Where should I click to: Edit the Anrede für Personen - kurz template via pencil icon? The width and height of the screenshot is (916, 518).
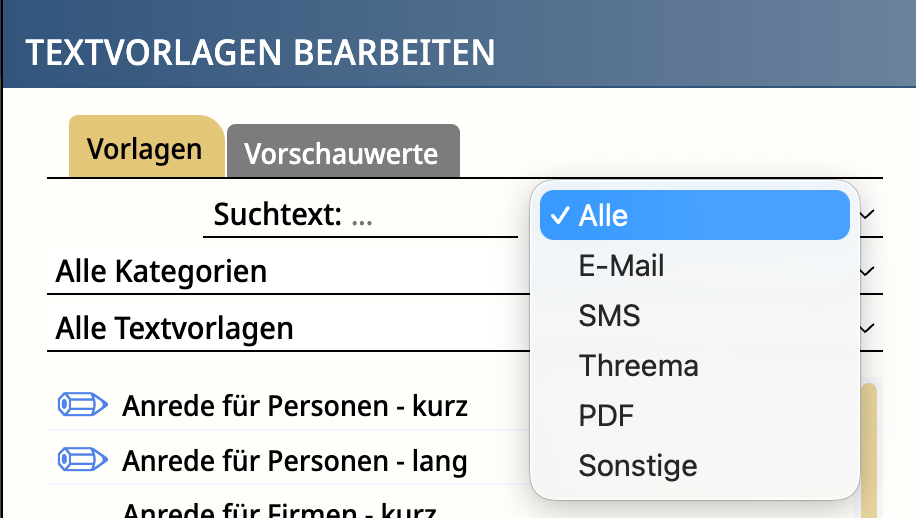point(82,405)
